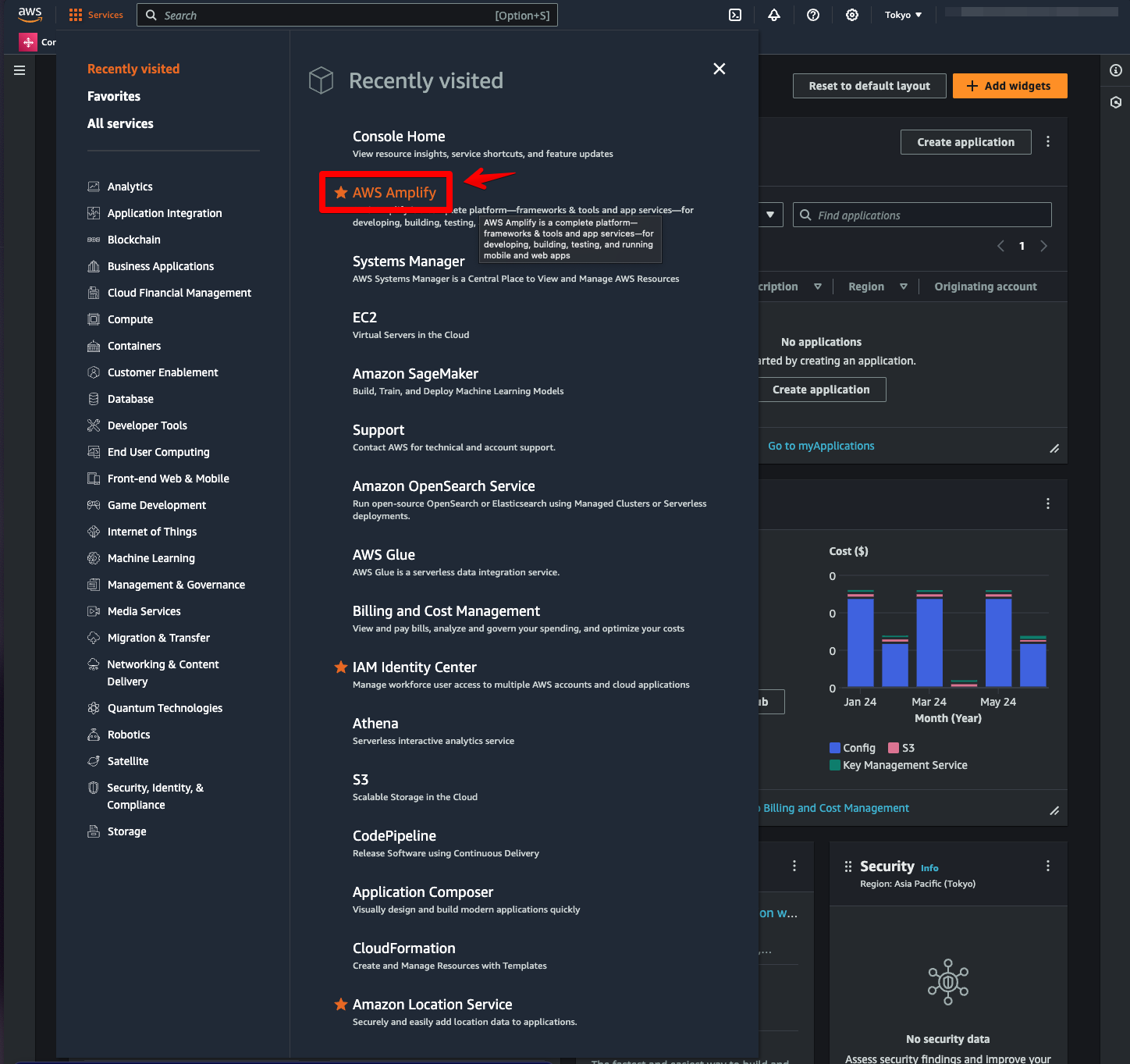
Task: Open the notifications bell icon
Action: [773, 15]
